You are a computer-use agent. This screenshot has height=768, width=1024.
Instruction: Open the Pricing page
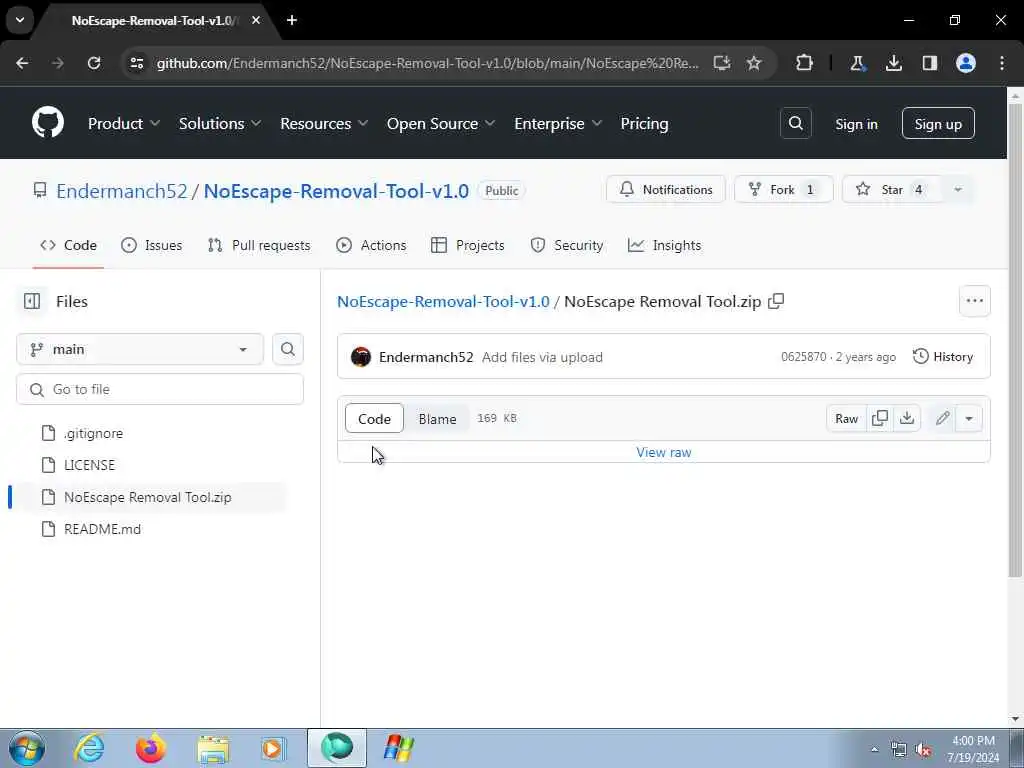[x=644, y=123]
